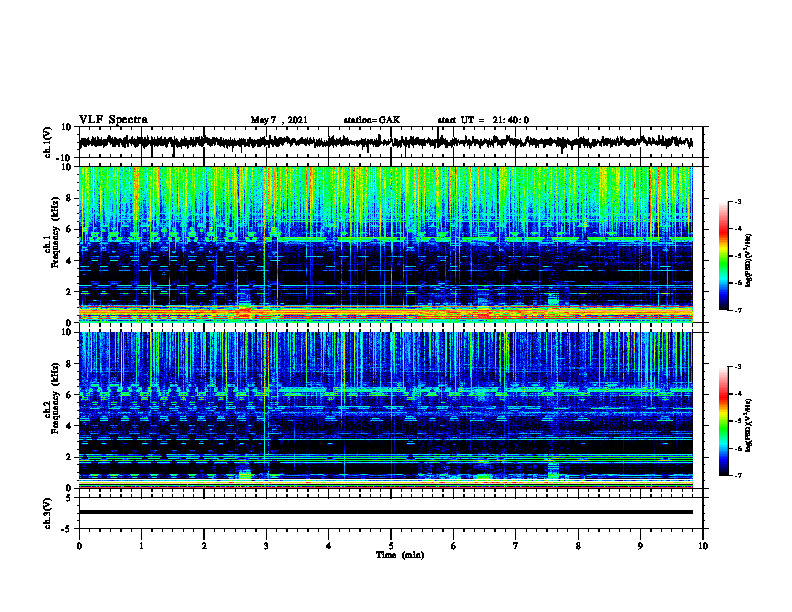Click the "VLF Spectra" plot title
This screenshot has height=612, width=792.
(113, 120)
